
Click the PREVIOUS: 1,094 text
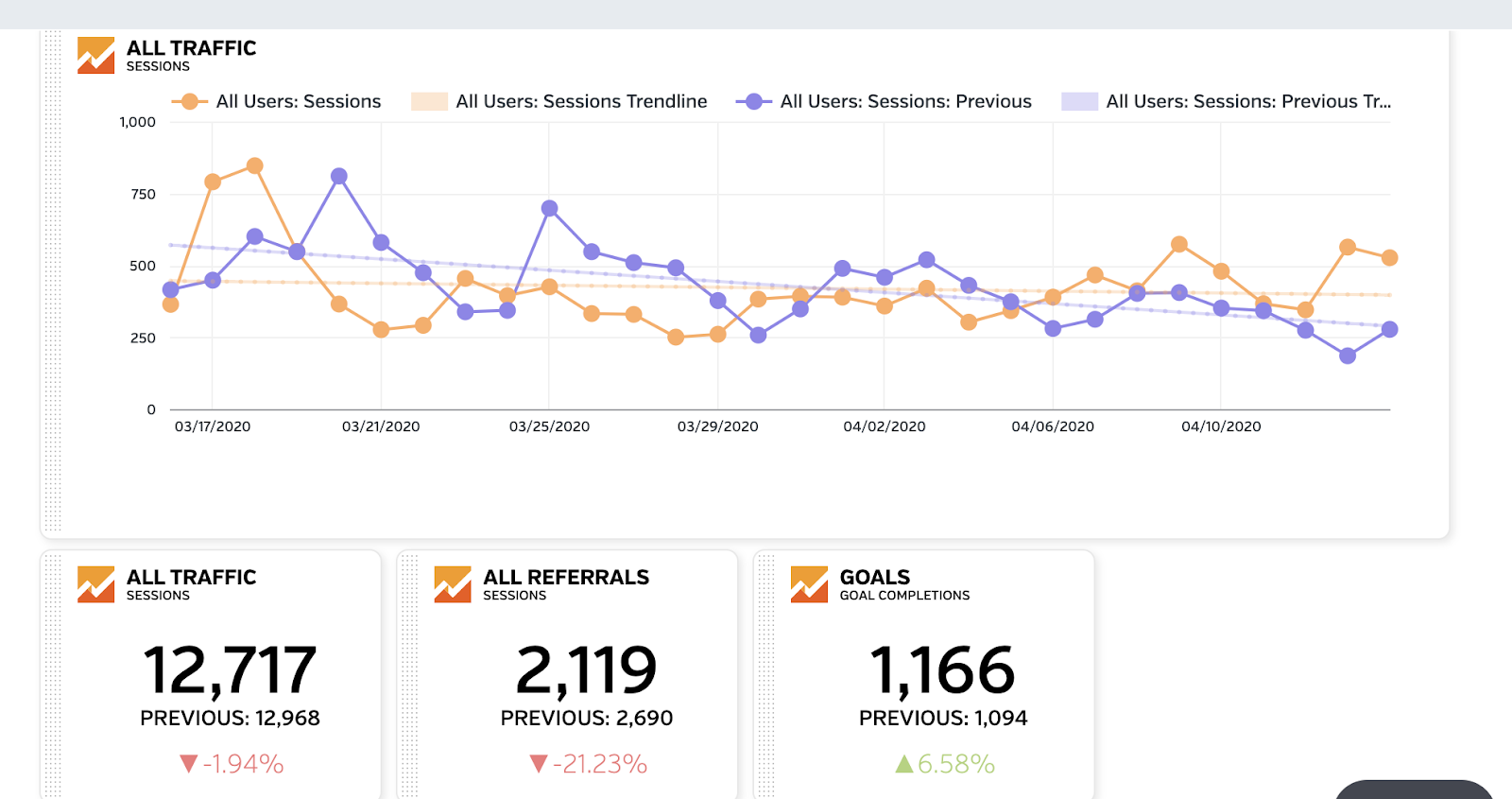tap(943, 719)
